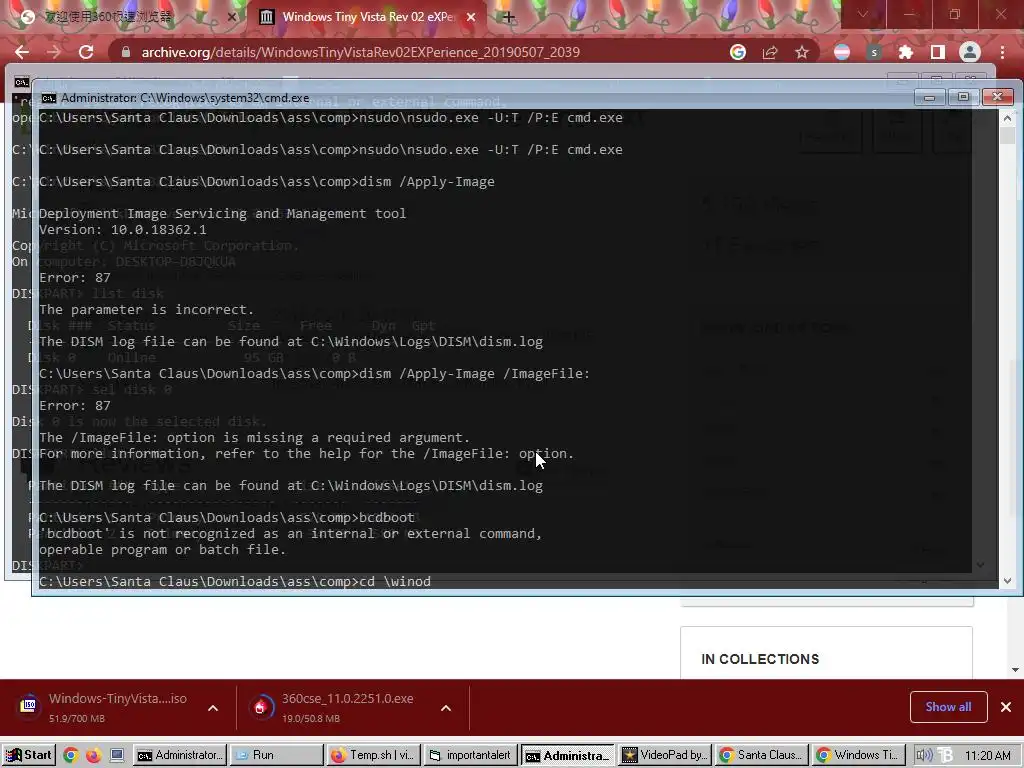Click Show all downloads
This screenshot has height=768, width=1024.
click(948, 707)
